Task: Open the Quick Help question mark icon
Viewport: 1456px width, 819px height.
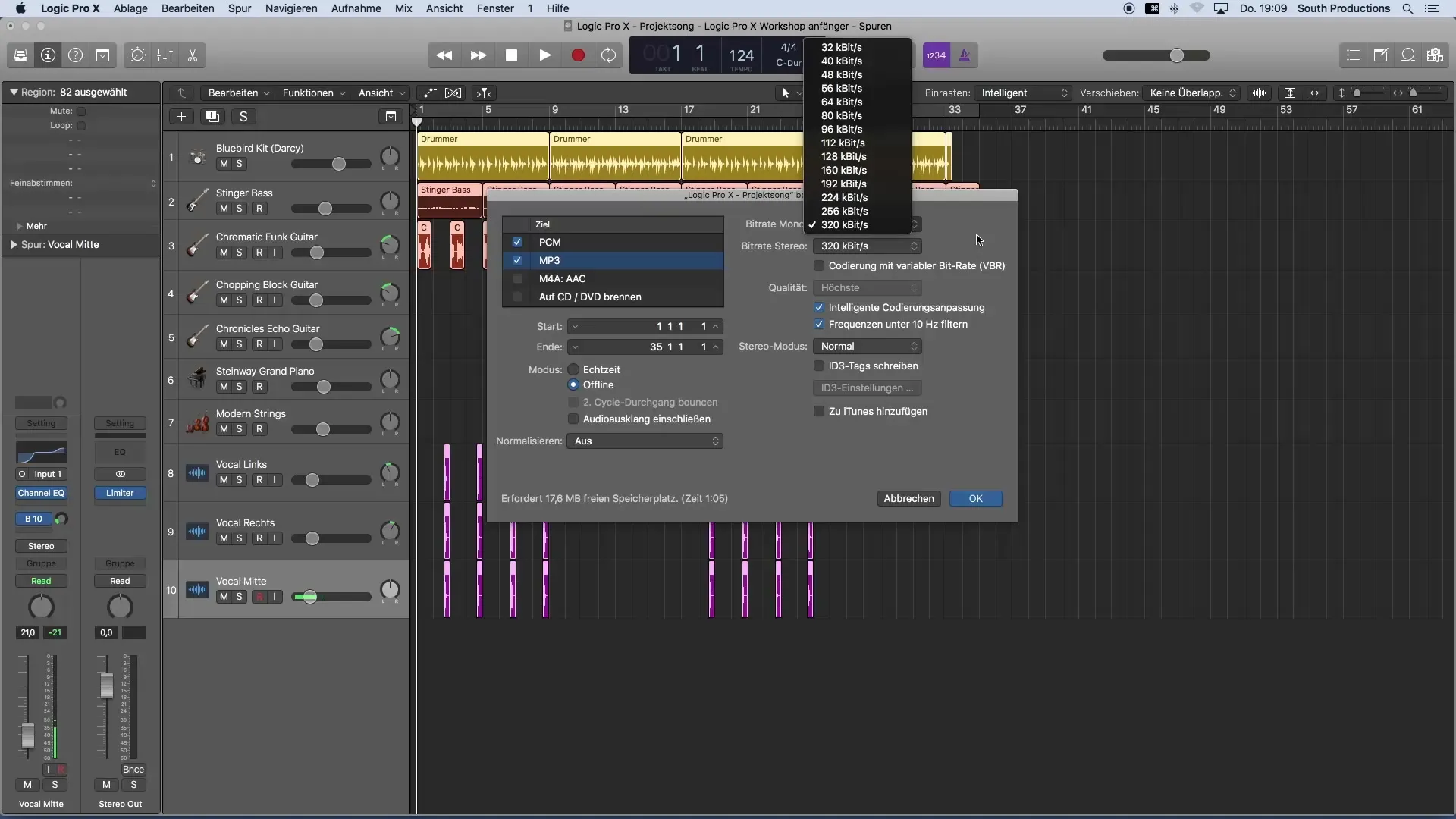Action: tap(75, 55)
